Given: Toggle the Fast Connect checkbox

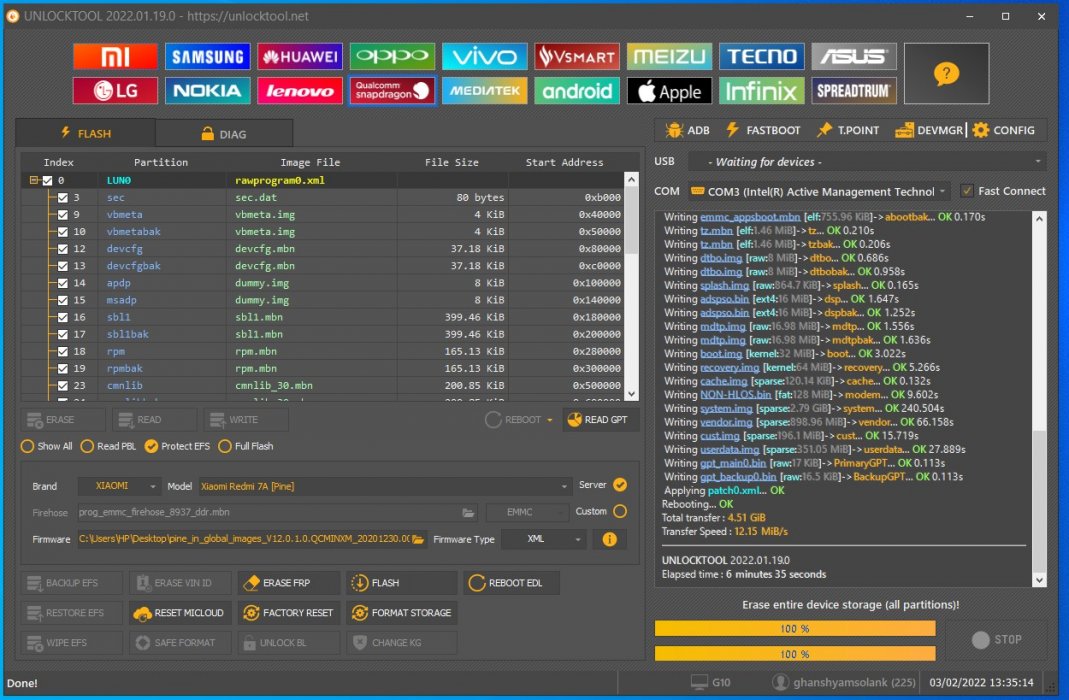Looking at the screenshot, I should point(967,191).
